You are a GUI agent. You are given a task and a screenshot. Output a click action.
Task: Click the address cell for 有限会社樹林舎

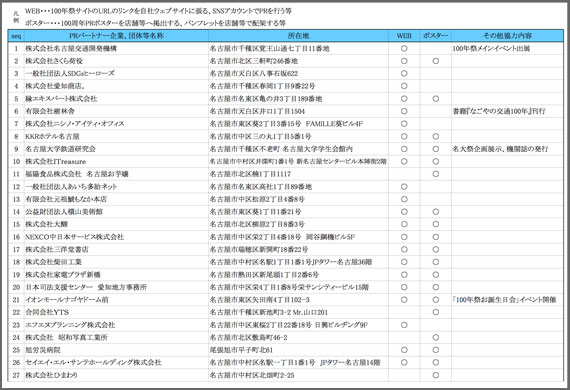298,111
